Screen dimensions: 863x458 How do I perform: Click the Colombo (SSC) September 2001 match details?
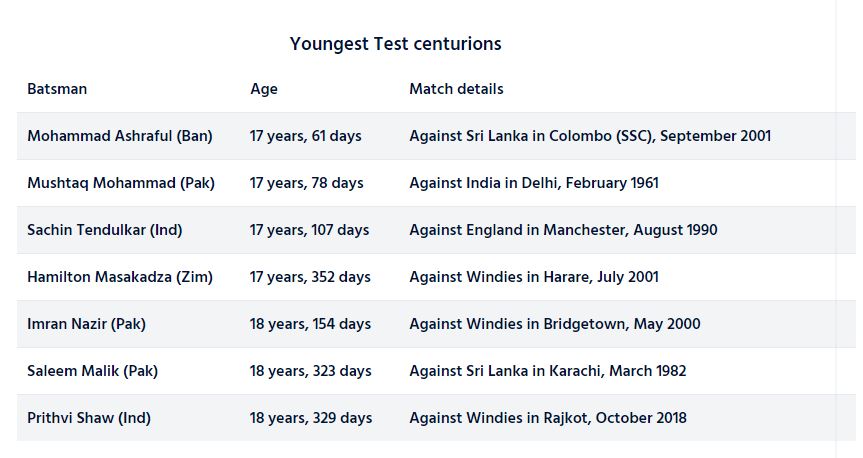(x=590, y=136)
